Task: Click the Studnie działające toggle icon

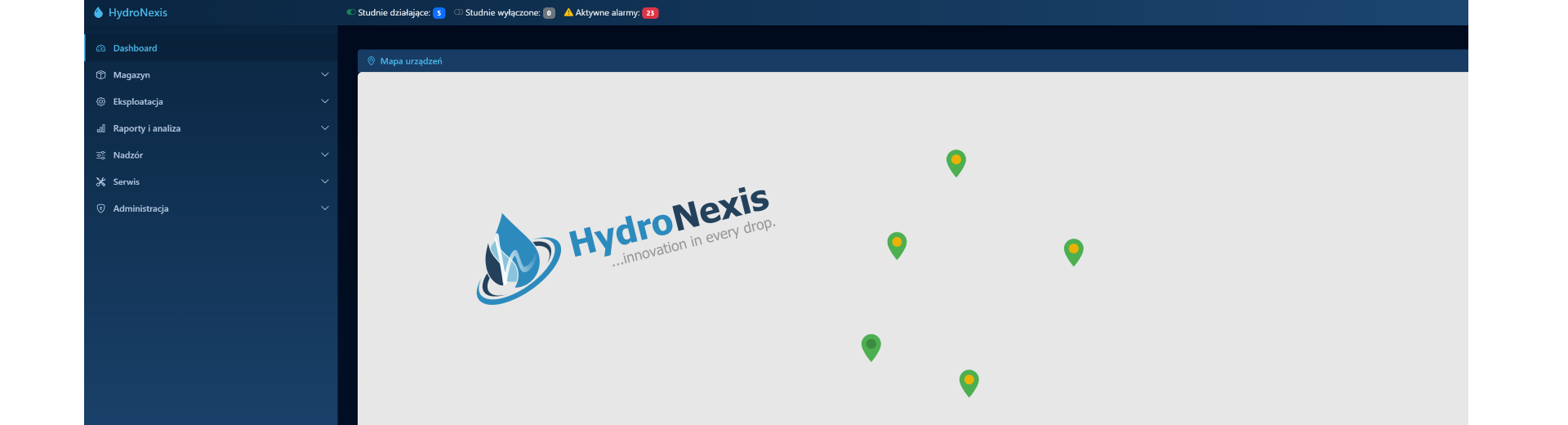Action: click(x=350, y=12)
